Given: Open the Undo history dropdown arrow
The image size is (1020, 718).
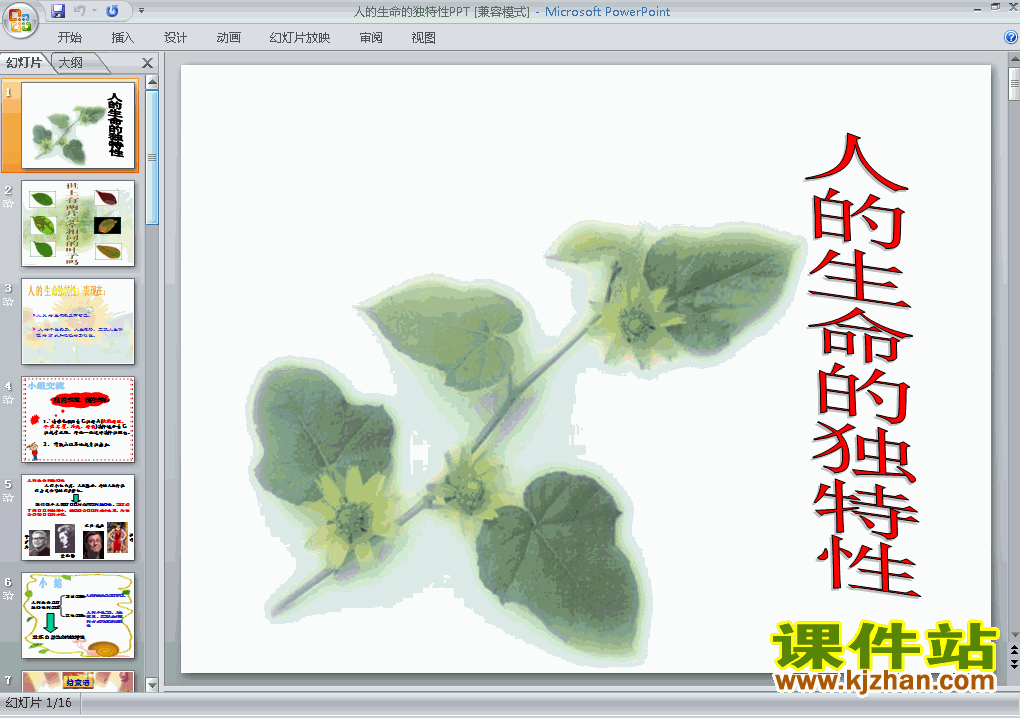Looking at the screenshot, I should point(94,10).
